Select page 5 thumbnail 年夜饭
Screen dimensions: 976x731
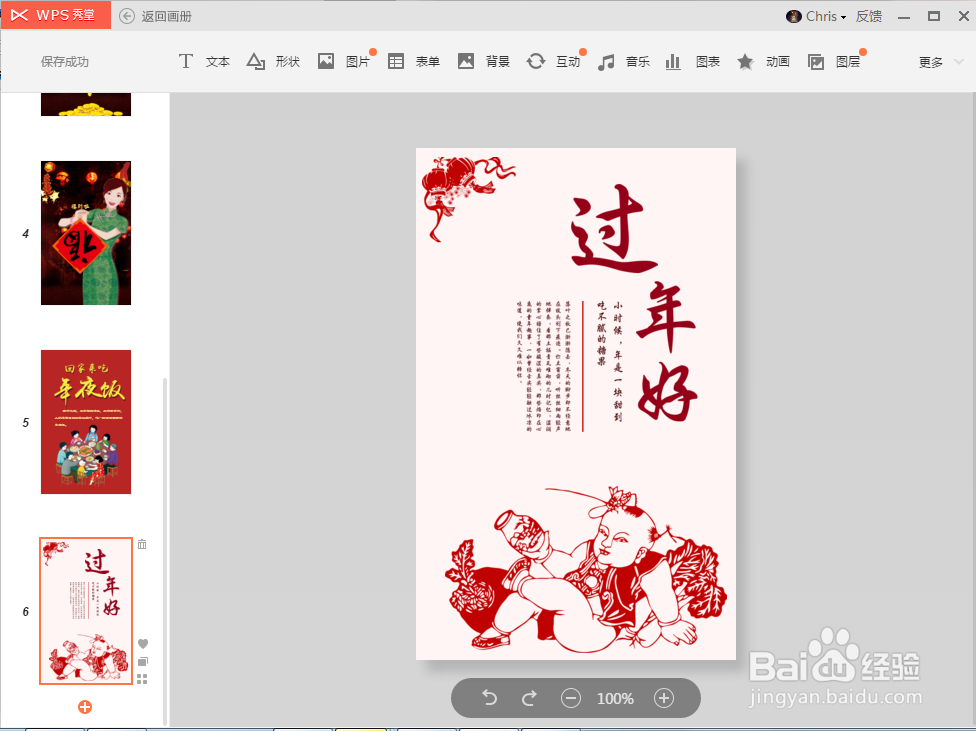pyautogui.click(x=85, y=422)
